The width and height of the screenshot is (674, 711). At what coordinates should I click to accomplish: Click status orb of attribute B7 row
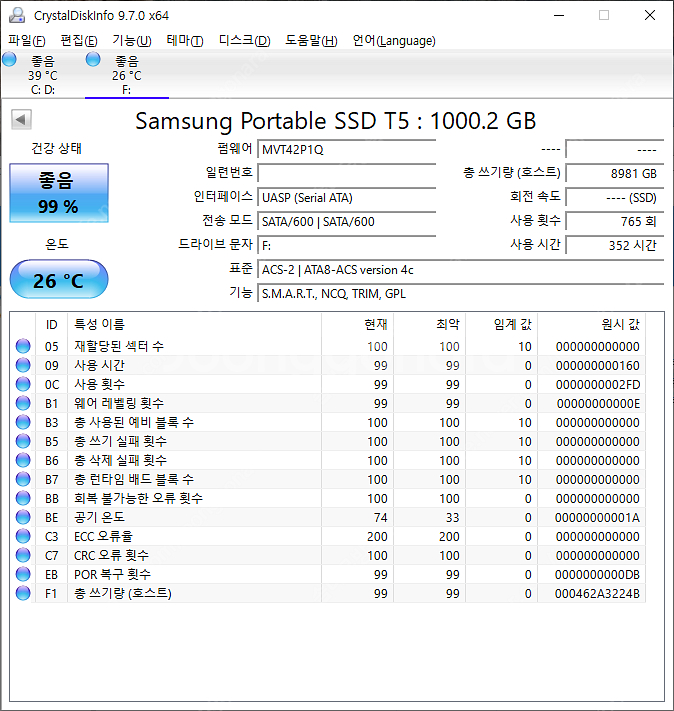23,479
